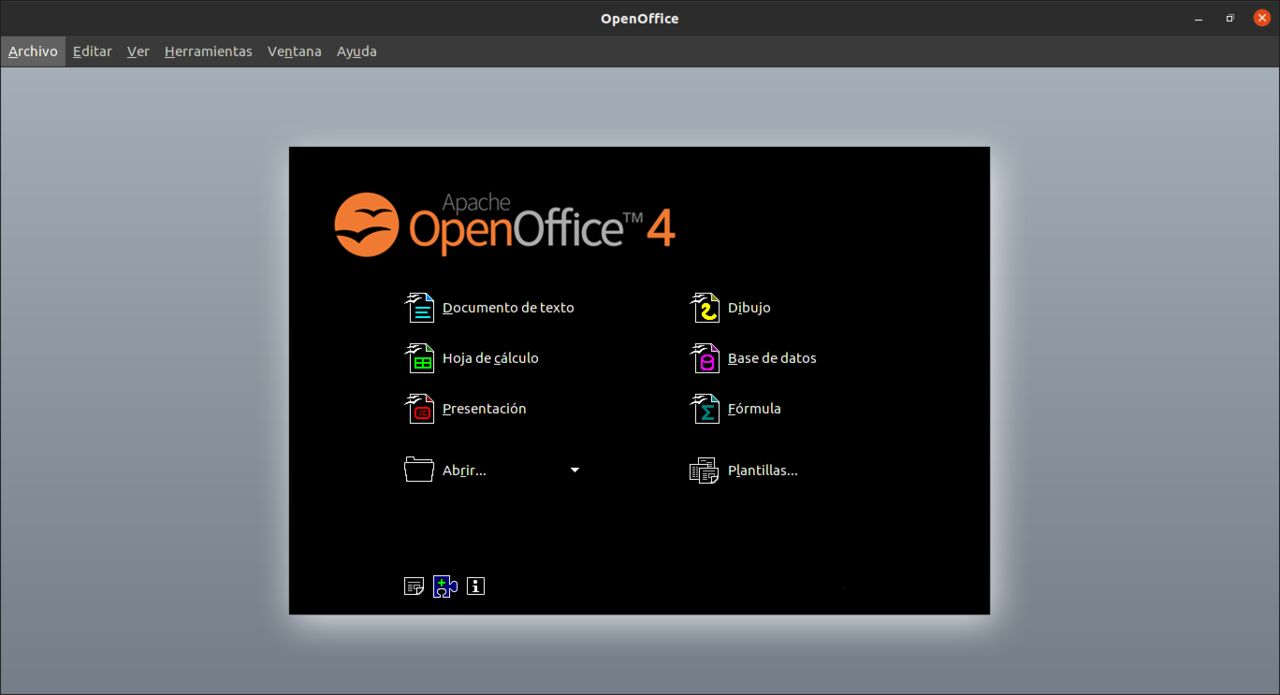Click the Writer text document icon
This screenshot has width=1280, height=695.
click(419, 308)
